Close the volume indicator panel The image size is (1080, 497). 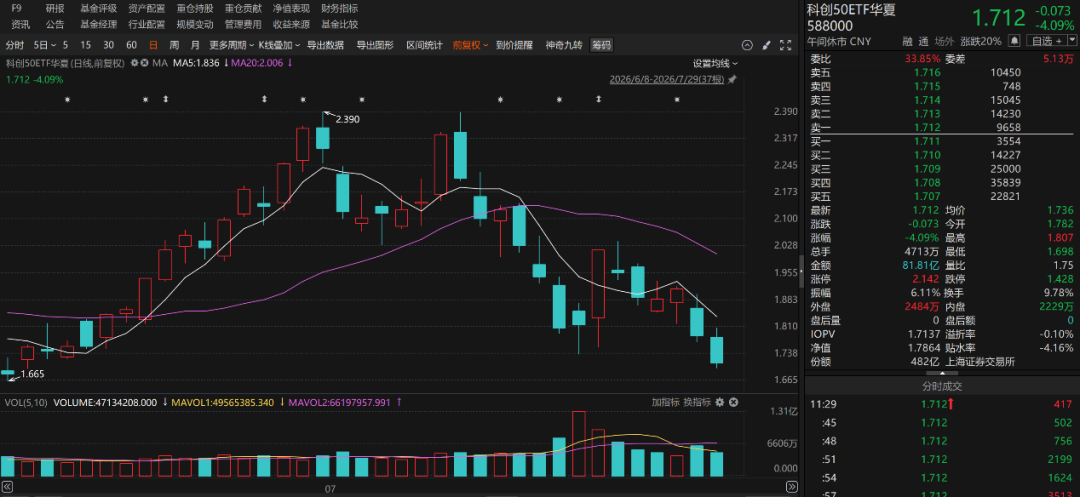734,402
